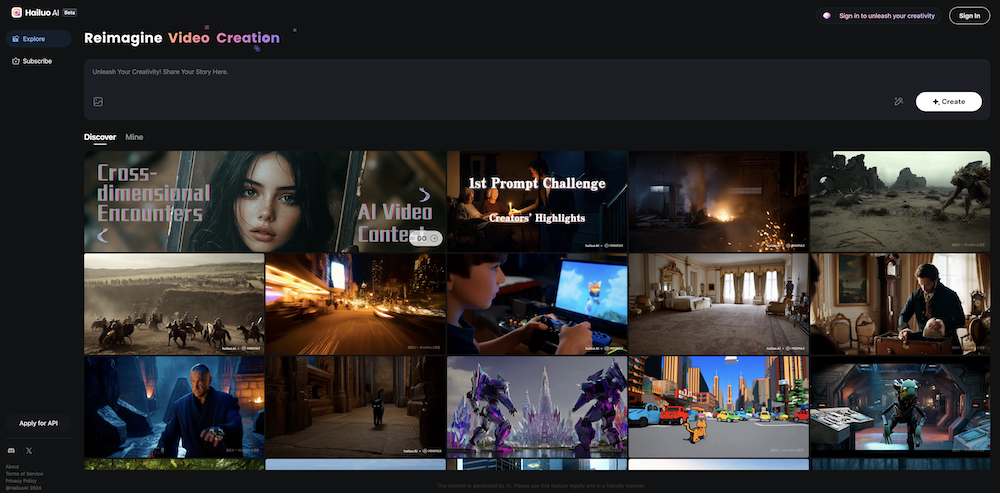Open the Terms of Service link

click(x=24, y=473)
